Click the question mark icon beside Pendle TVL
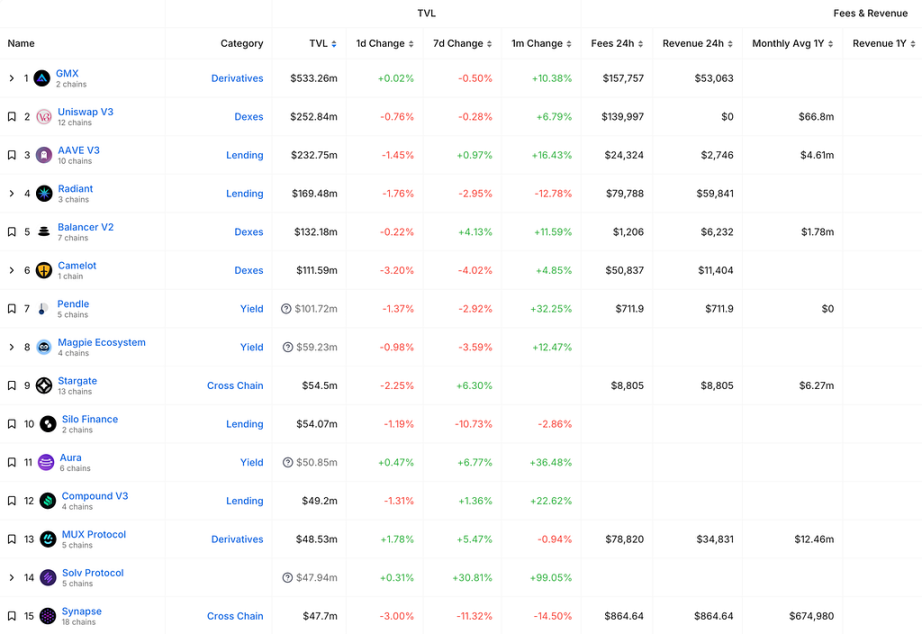The width and height of the screenshot is (922, 634). point(287,309)
